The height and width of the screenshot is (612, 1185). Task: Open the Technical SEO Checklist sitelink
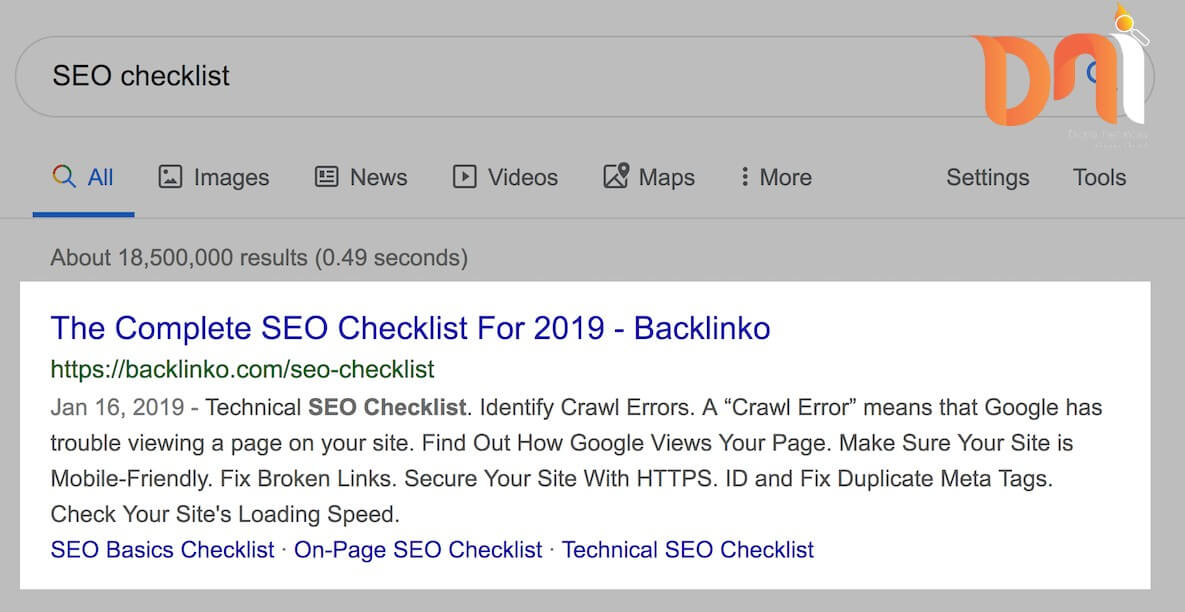coord(688,549)
